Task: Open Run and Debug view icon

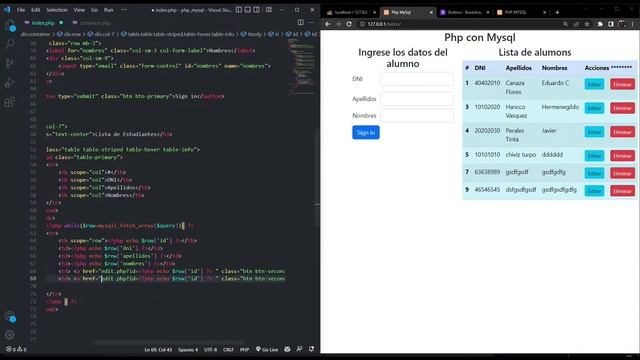Action: coord(10,83)
